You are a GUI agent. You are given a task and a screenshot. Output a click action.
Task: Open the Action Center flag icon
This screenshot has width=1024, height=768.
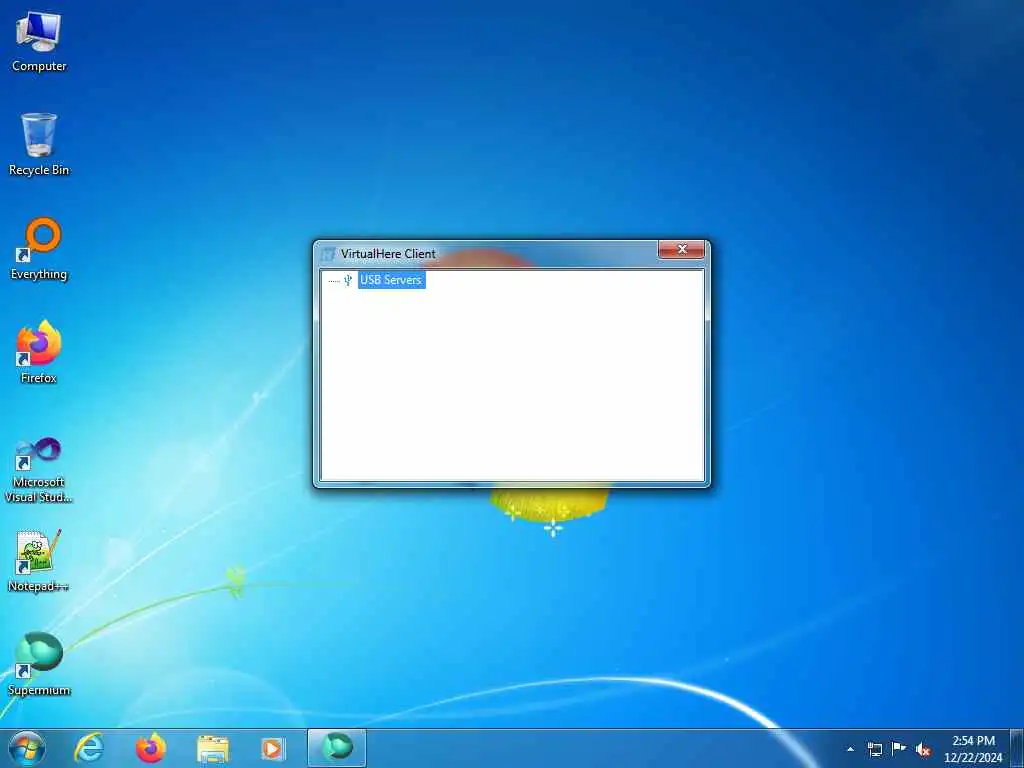coord(899,749)
